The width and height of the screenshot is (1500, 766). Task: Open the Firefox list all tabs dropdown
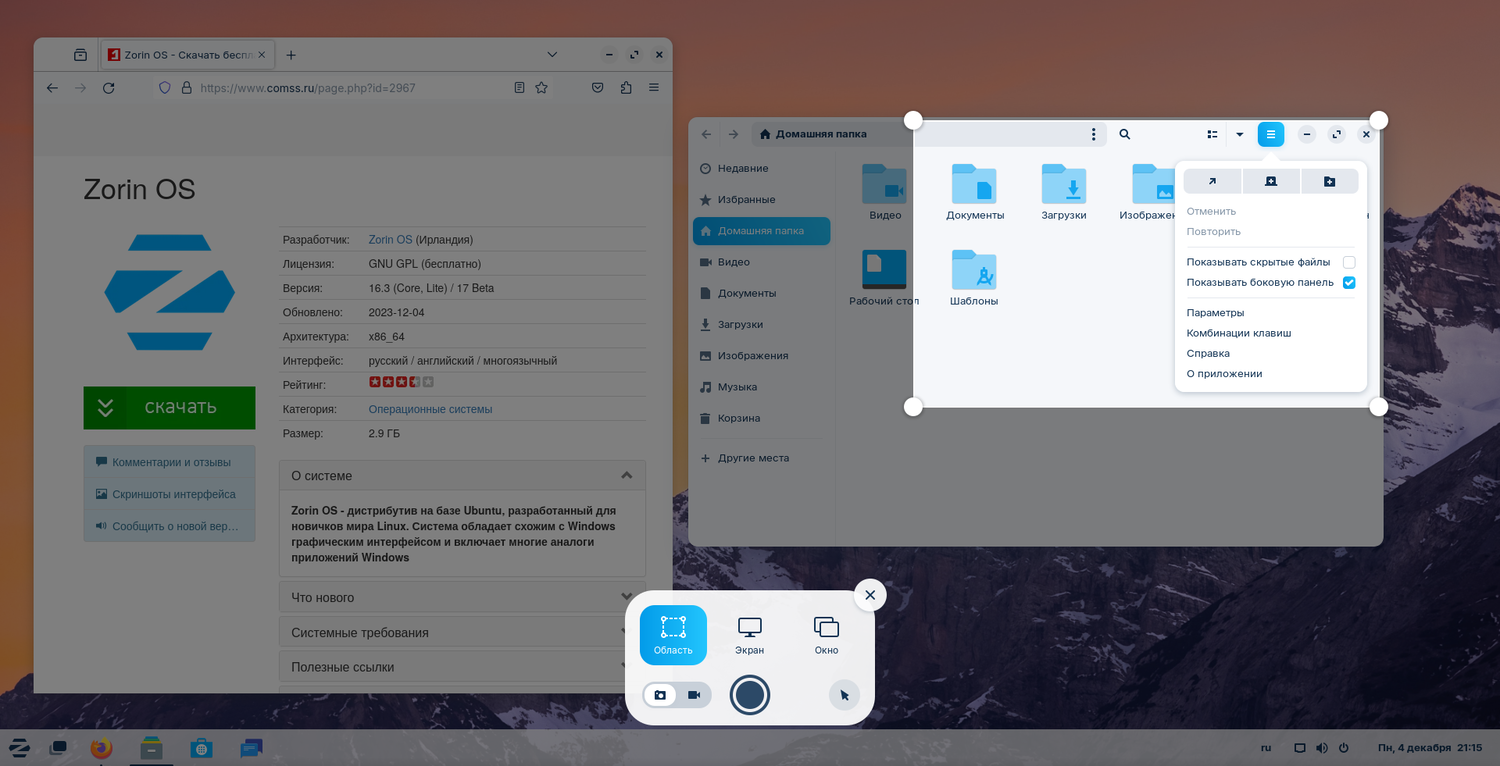click(x=552, y=55)
